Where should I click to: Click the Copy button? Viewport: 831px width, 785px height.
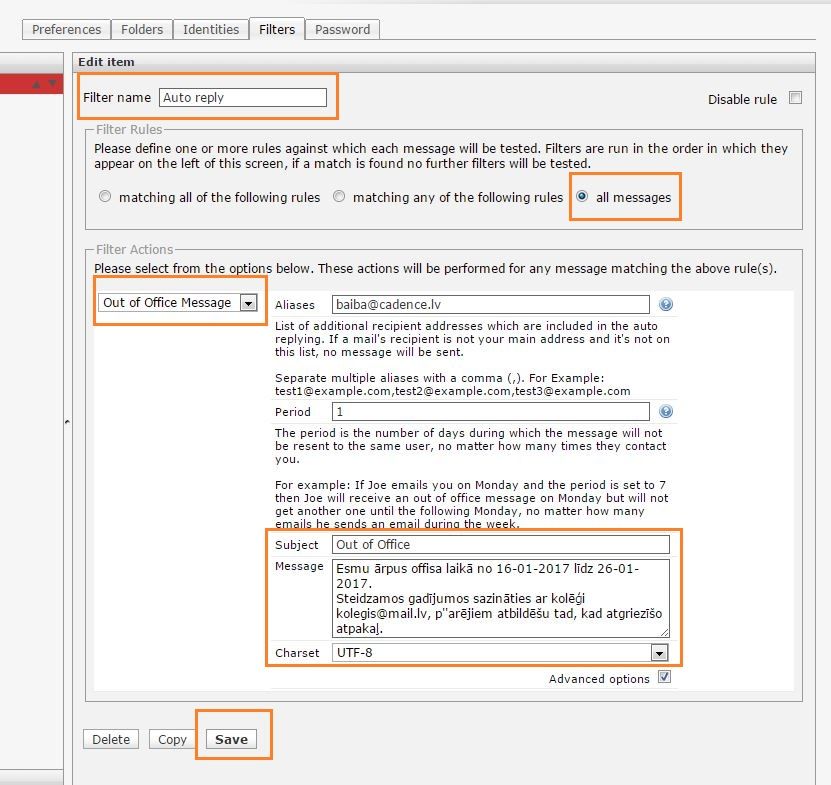(172, 739)
